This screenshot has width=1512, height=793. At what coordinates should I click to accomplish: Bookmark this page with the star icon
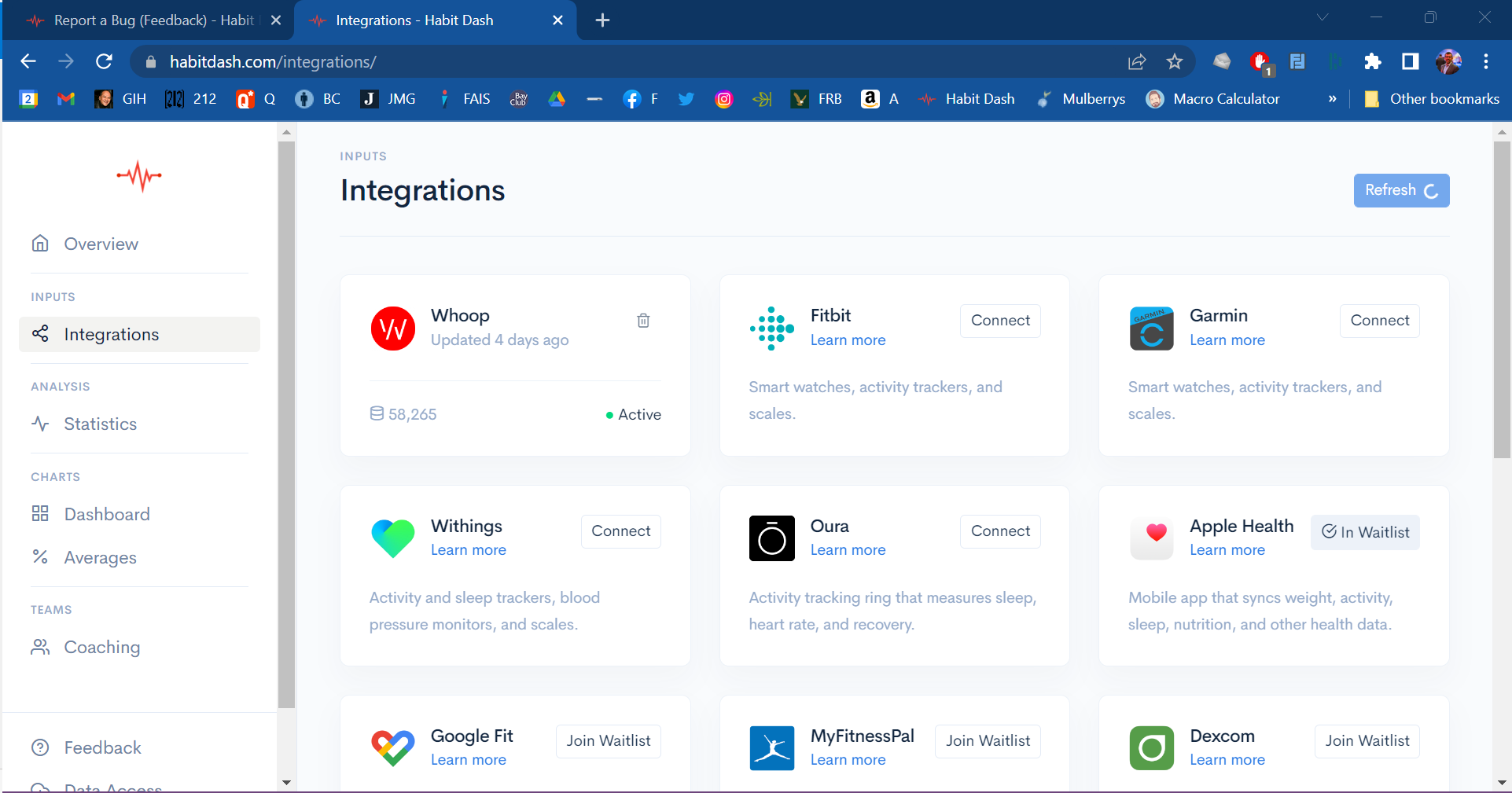coord(1175,61)
